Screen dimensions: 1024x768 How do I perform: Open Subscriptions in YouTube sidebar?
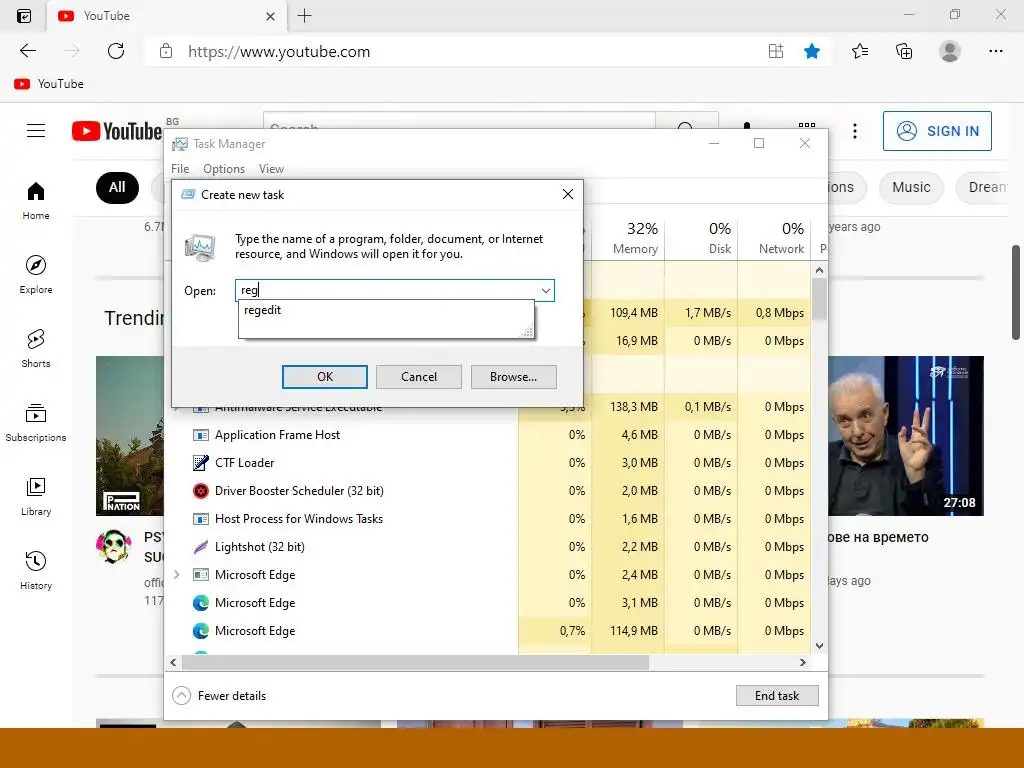[x=36, y=423]
